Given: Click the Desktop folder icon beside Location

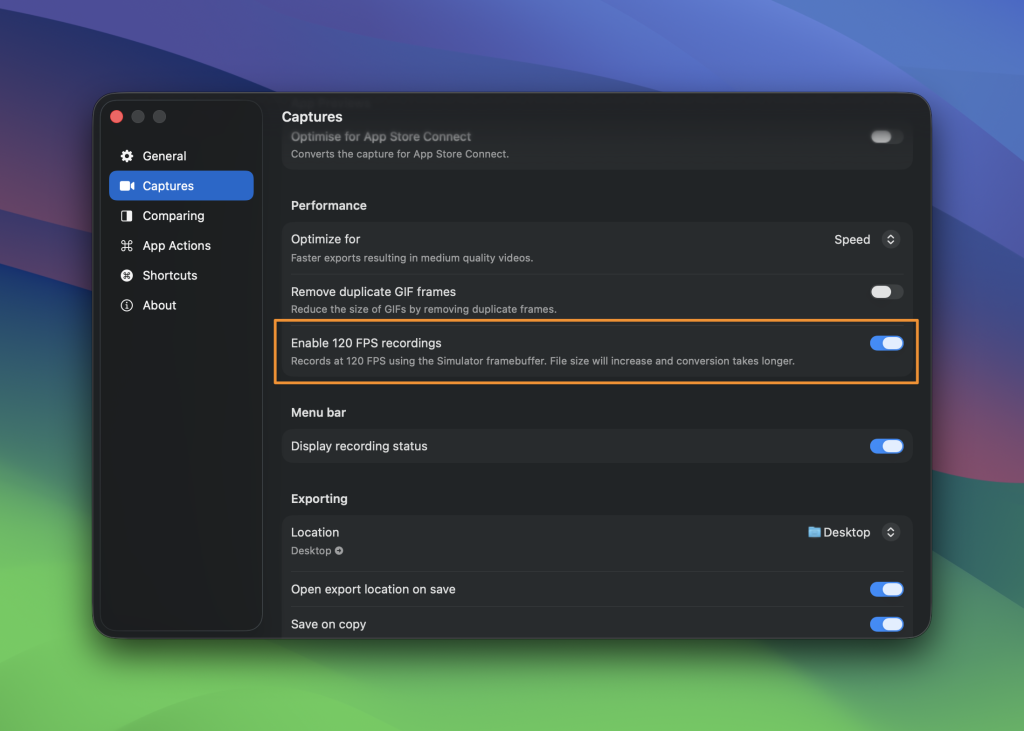Looking at the screenshot, I should click(815, 532).
